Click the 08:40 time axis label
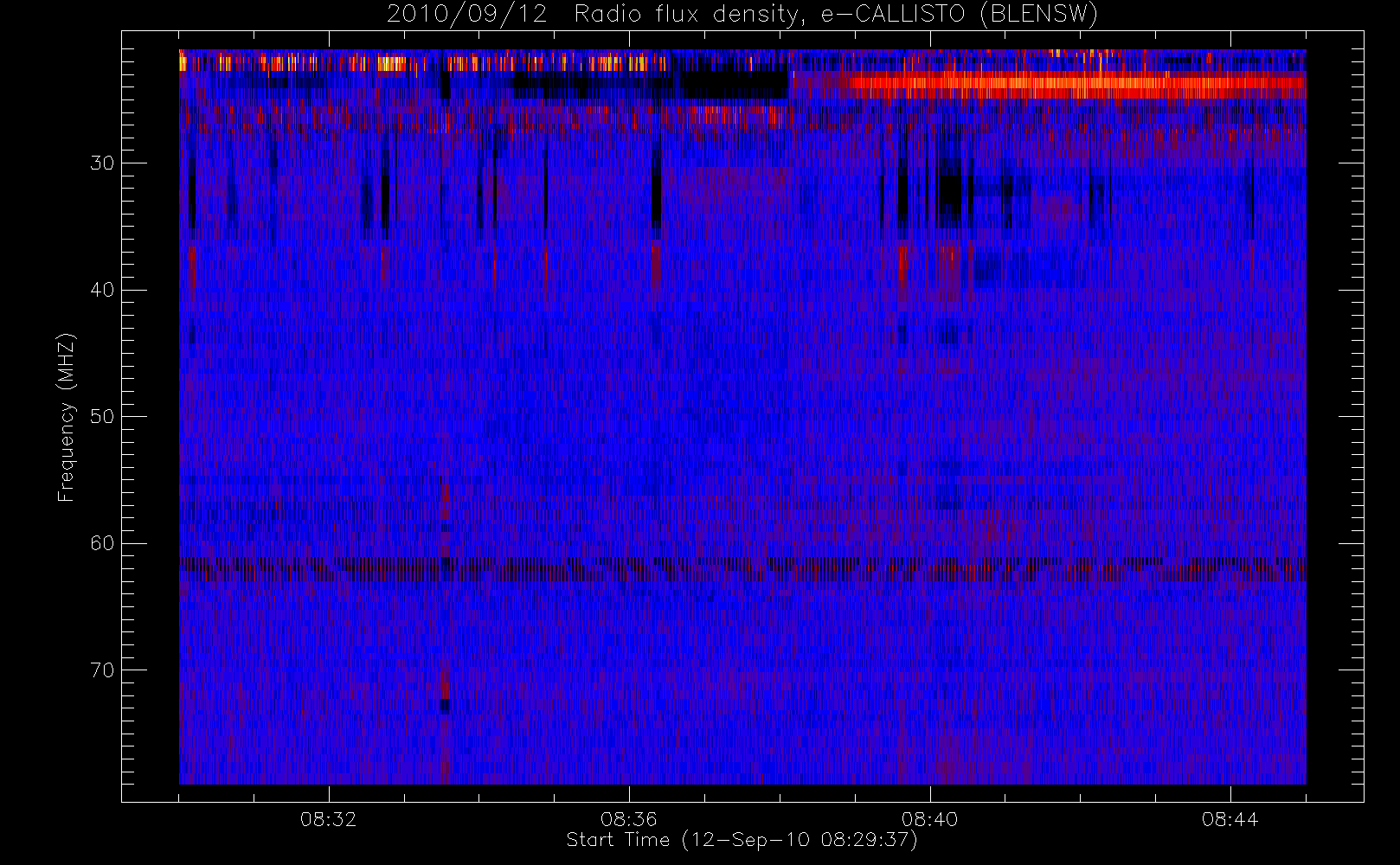Viewport: 1400px width, 865px height. 929,819
